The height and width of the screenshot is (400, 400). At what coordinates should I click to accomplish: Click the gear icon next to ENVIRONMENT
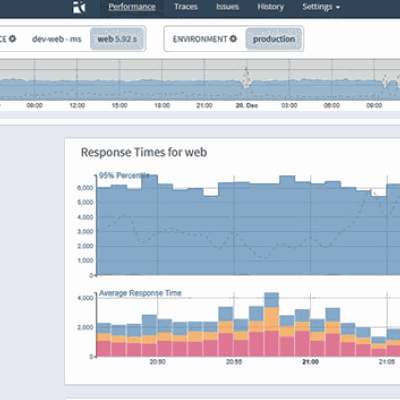coord(233,39)
